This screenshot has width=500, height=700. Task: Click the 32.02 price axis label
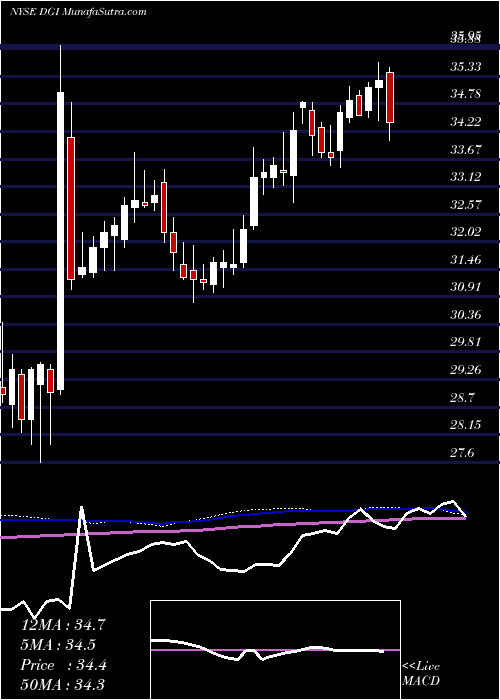(465, 232)
